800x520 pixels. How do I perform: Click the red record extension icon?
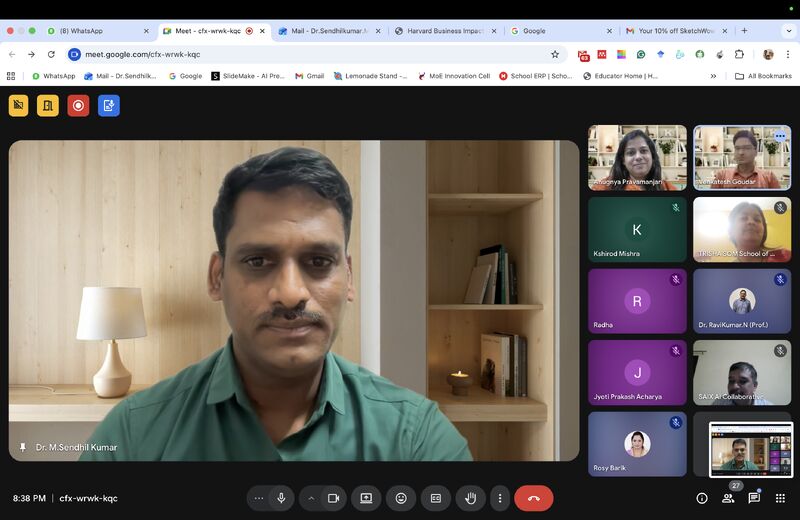pyautogui.click(x=78, y=105)
